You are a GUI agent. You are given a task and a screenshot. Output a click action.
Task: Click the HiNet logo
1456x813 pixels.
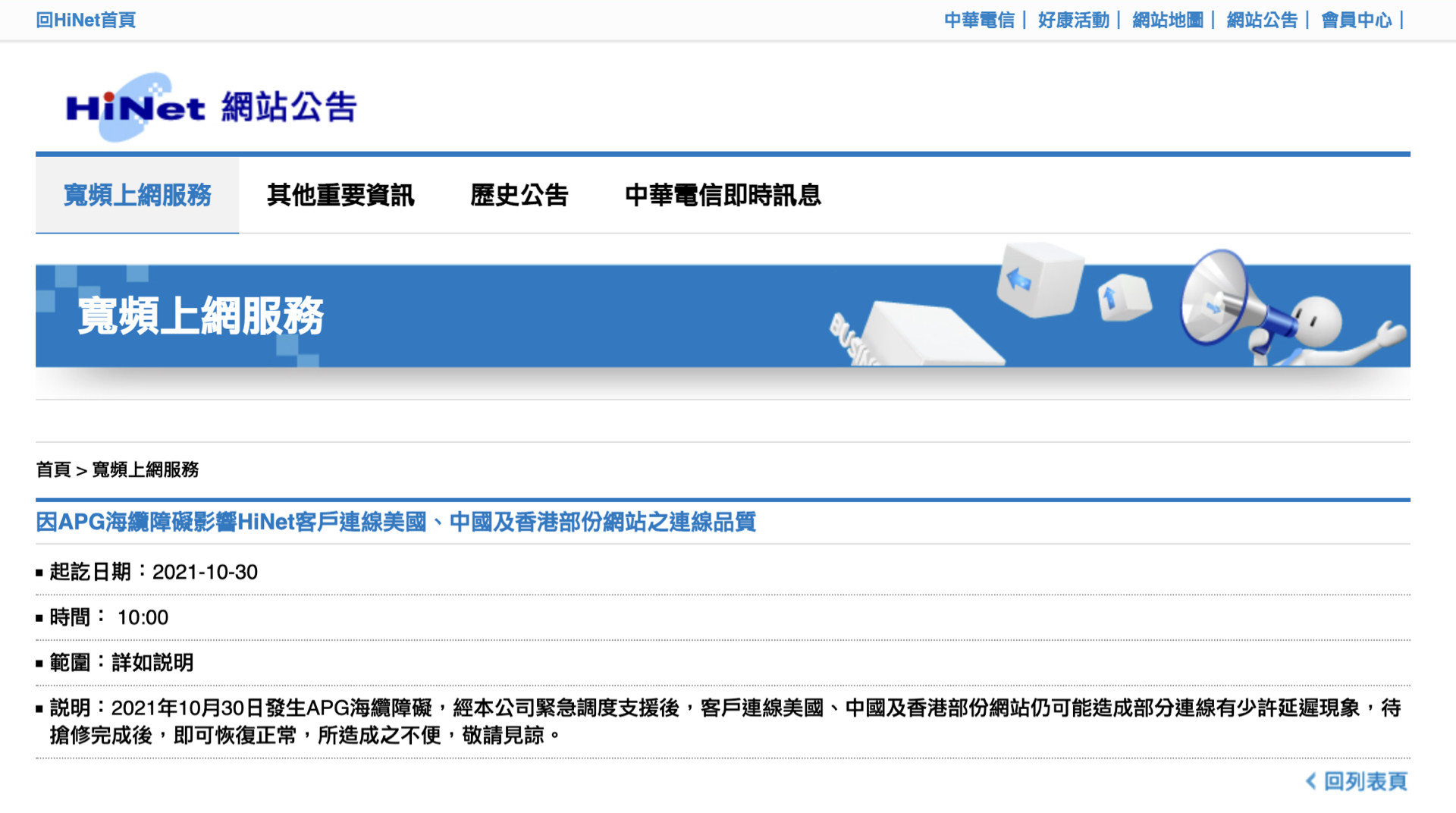[135, 107]
